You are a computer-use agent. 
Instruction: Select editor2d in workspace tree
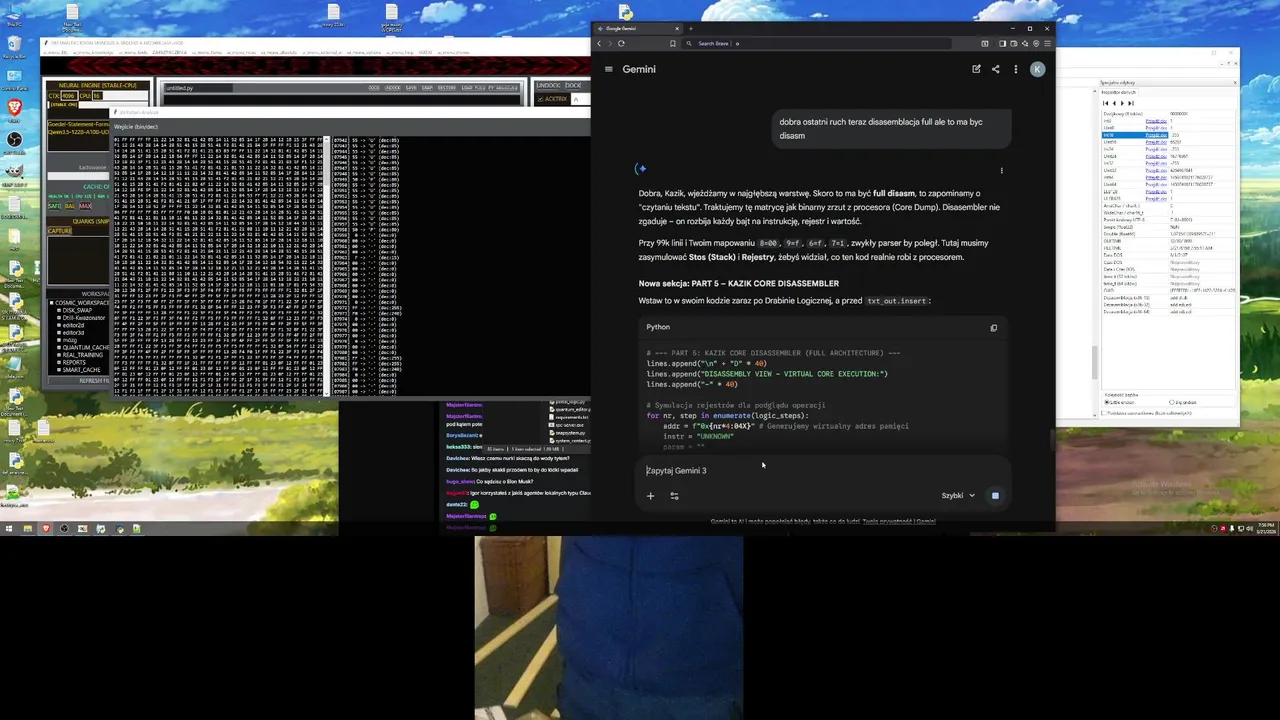click(x=73, y=325)
